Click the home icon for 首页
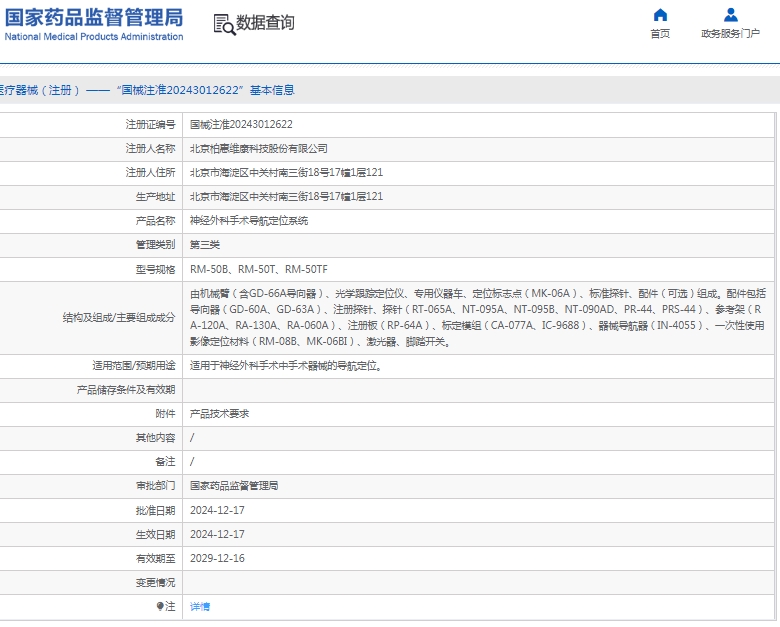Viewport: 780px width, 627px height. pos(660,15)
